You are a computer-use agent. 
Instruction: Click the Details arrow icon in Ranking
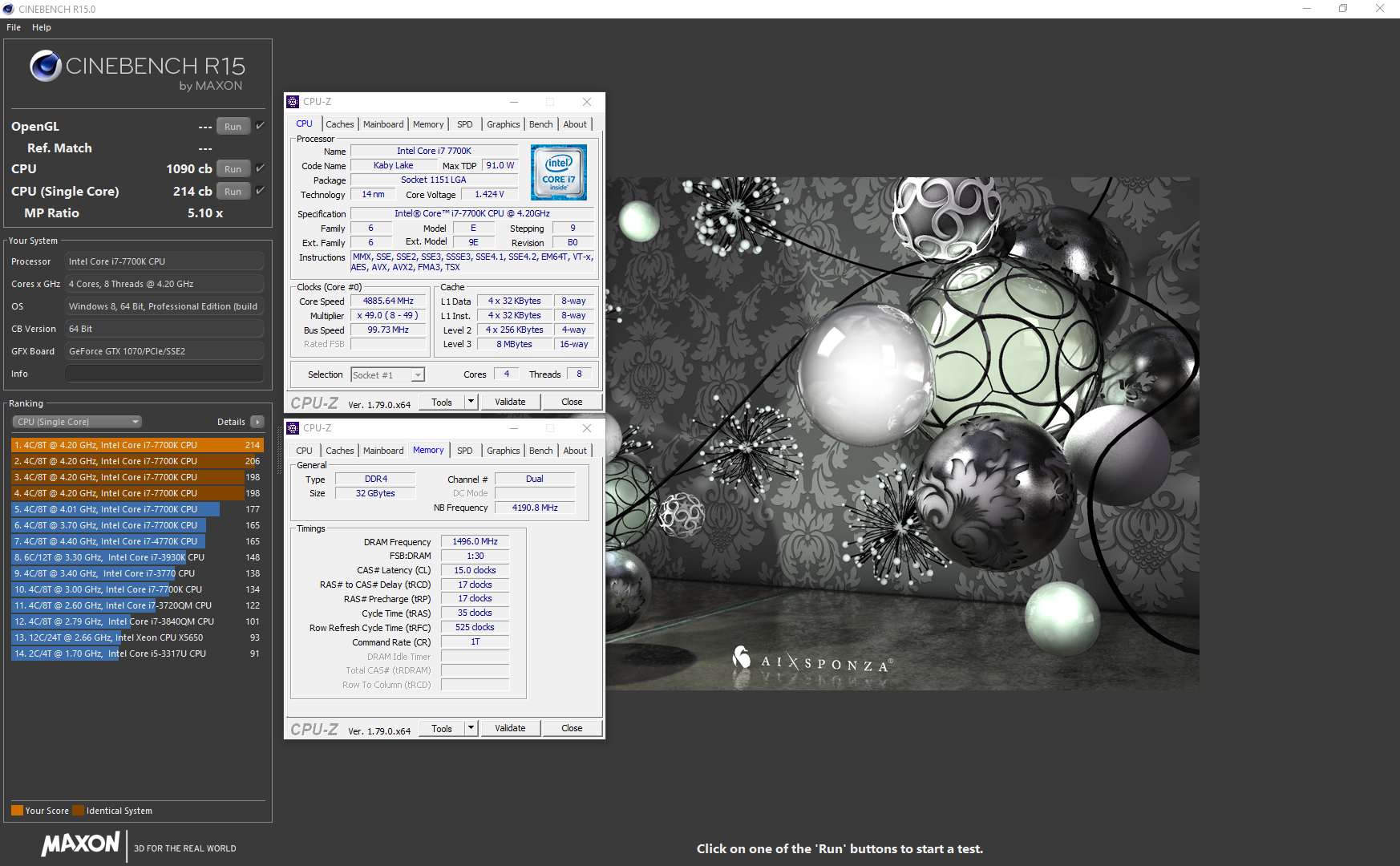point(257,422)
